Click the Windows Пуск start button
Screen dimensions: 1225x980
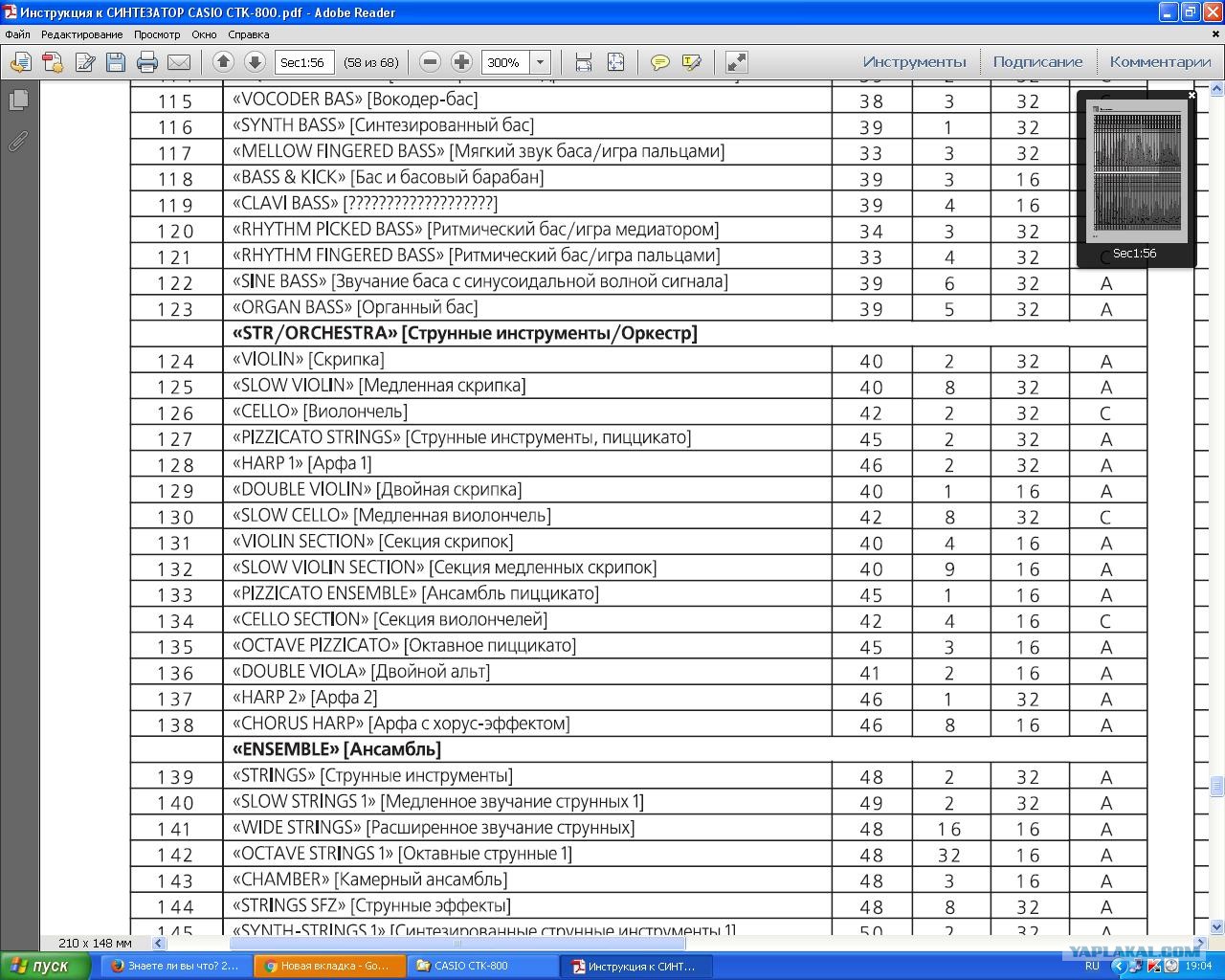pos(45,966)
